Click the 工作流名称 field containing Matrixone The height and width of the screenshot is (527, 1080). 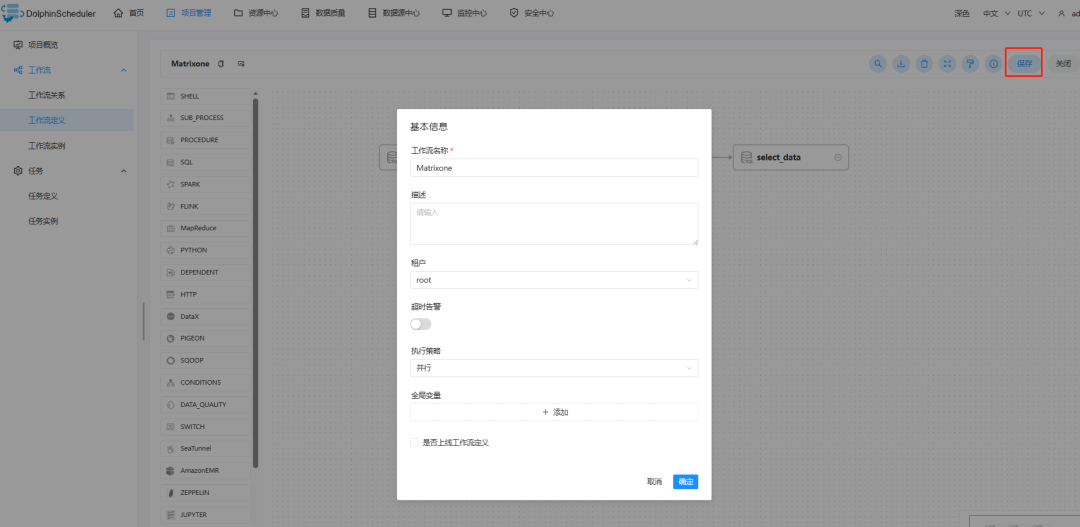(554, 167)
